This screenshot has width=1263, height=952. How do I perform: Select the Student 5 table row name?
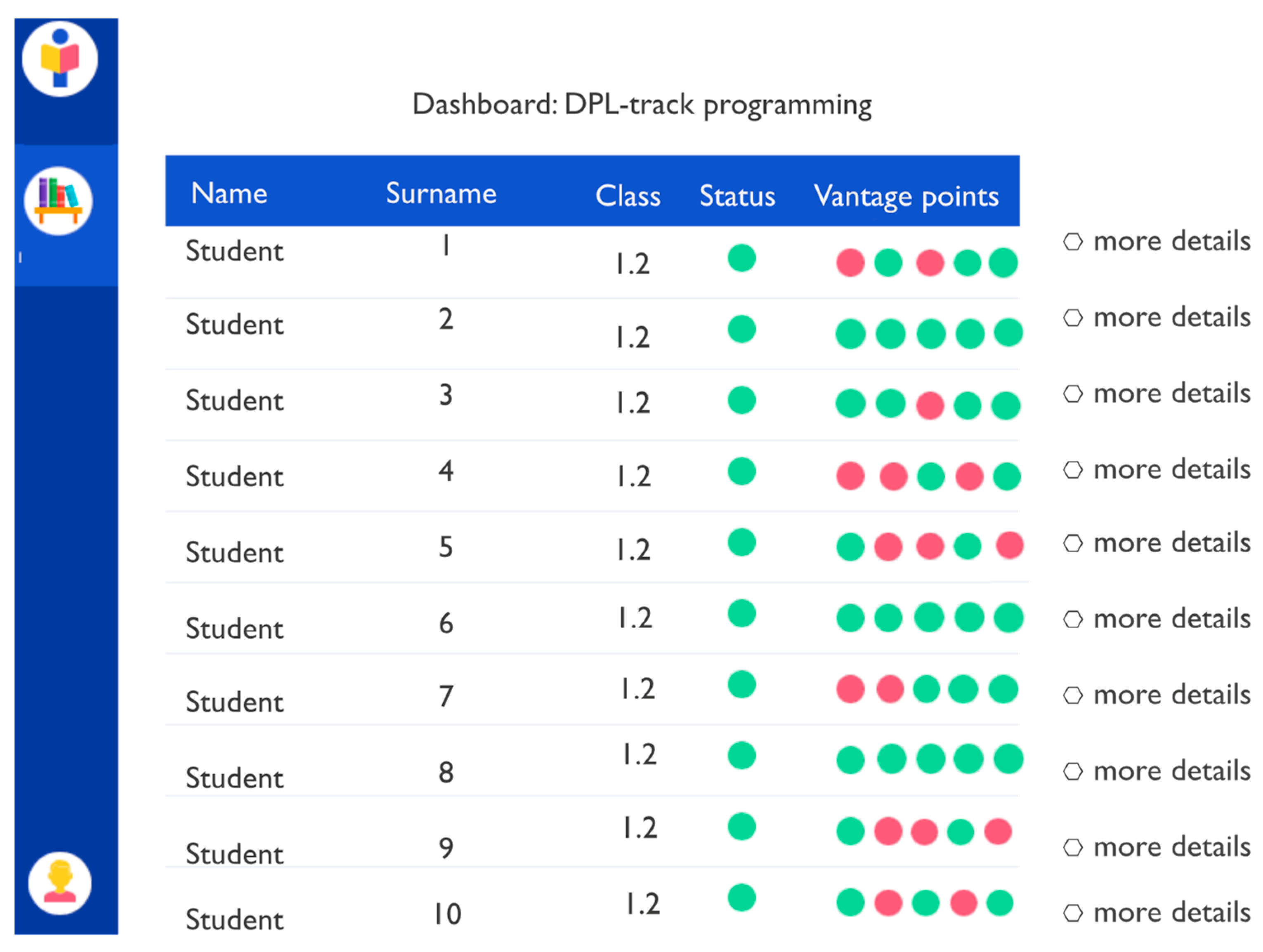(234, 552)
